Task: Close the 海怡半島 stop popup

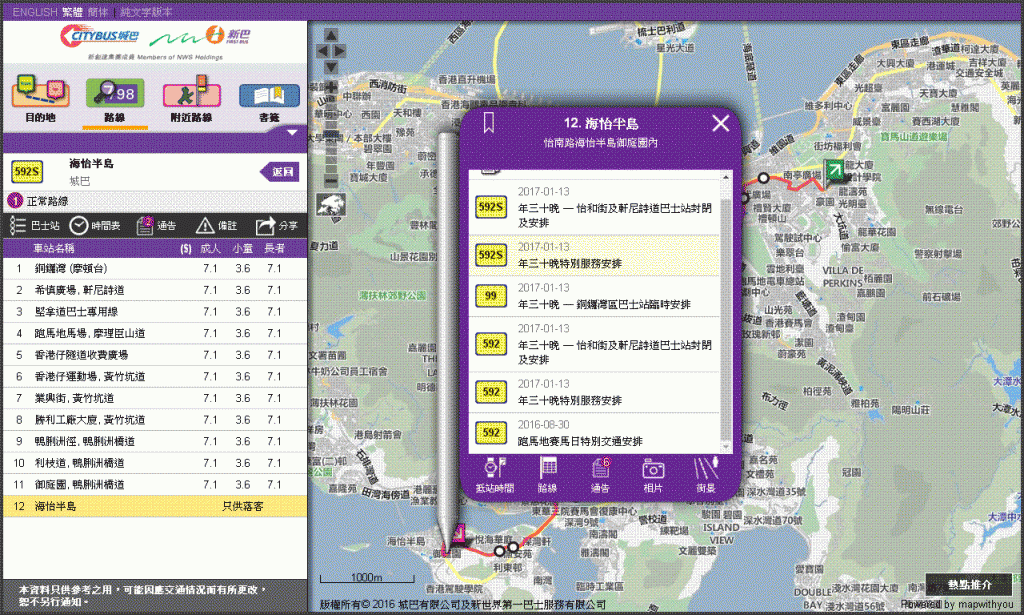Action: click(x=720, y=123)
